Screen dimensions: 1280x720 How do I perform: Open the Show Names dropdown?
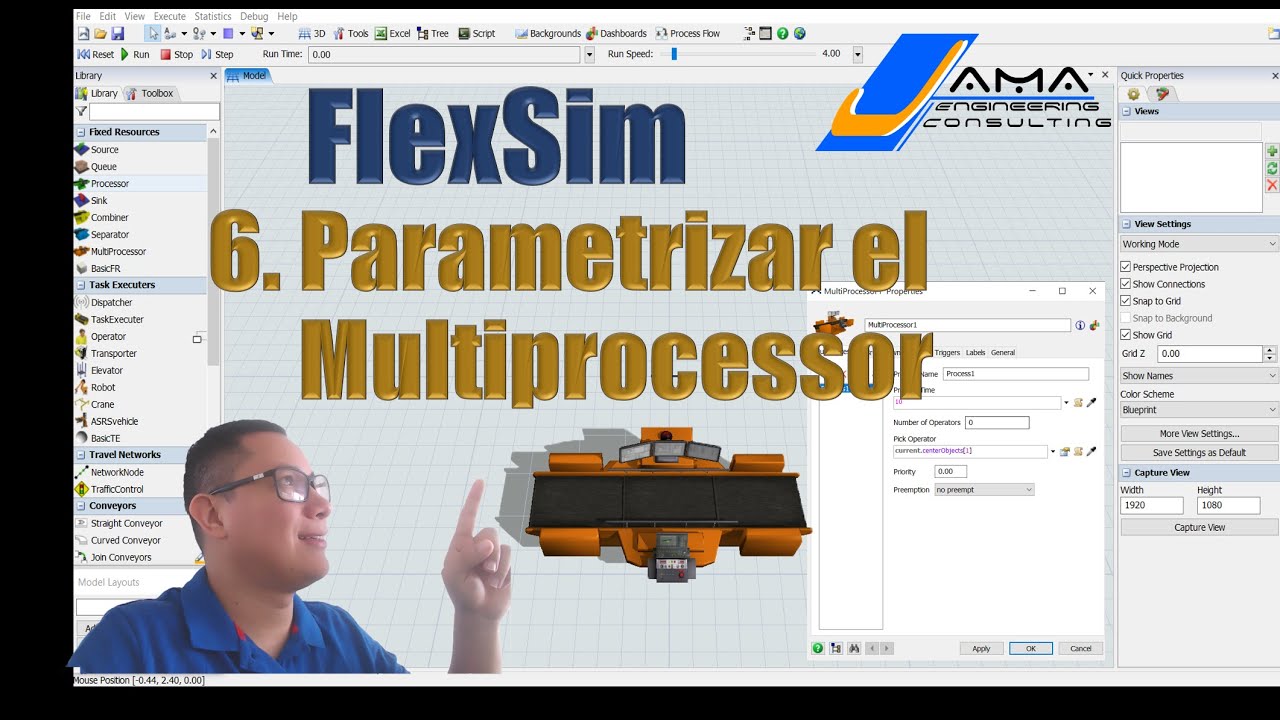tap(1199, 376)
